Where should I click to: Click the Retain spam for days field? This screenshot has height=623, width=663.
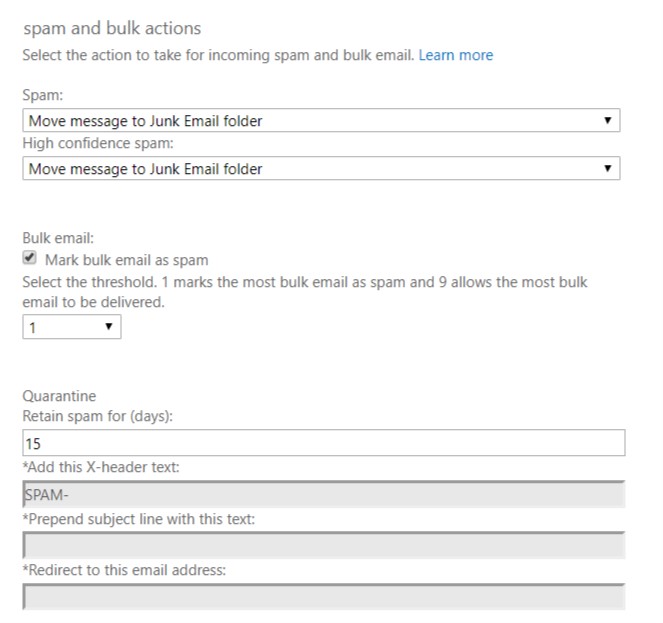tap(324, 443)
